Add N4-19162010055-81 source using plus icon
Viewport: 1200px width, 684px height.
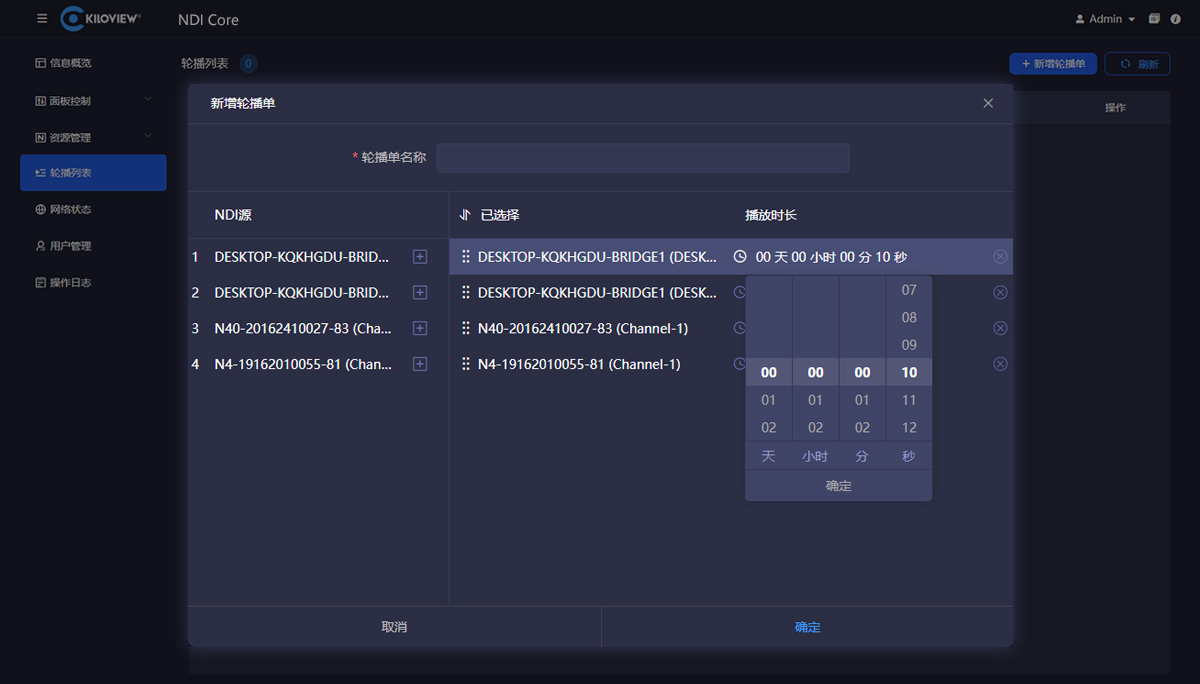pos(420,365)
